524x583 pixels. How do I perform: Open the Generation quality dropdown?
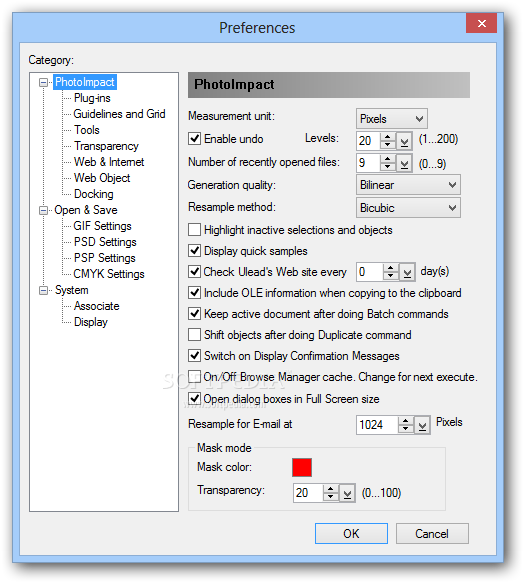tap(408, 185)
